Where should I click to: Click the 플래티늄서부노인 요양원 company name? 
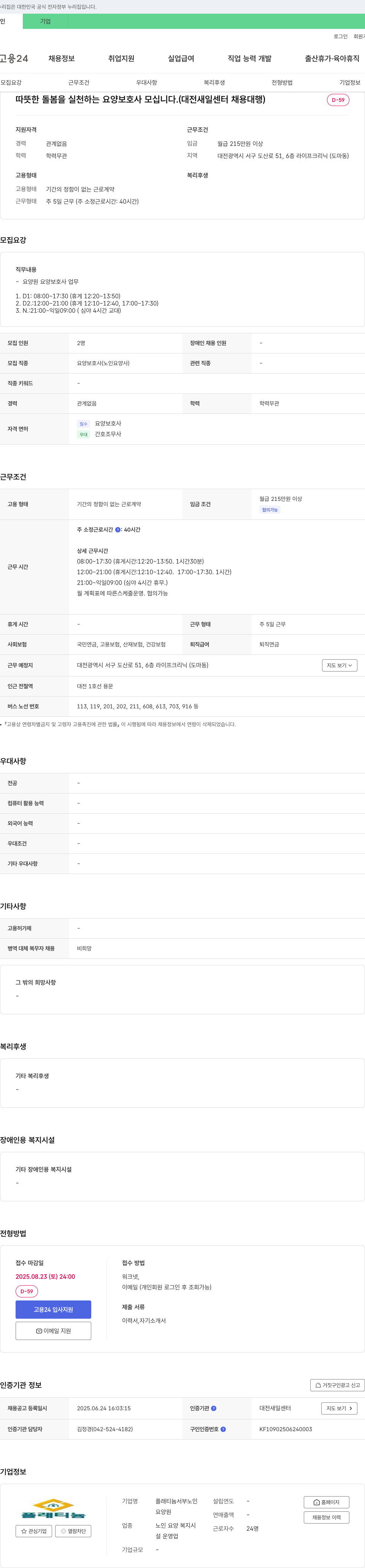pos(177,1506)
